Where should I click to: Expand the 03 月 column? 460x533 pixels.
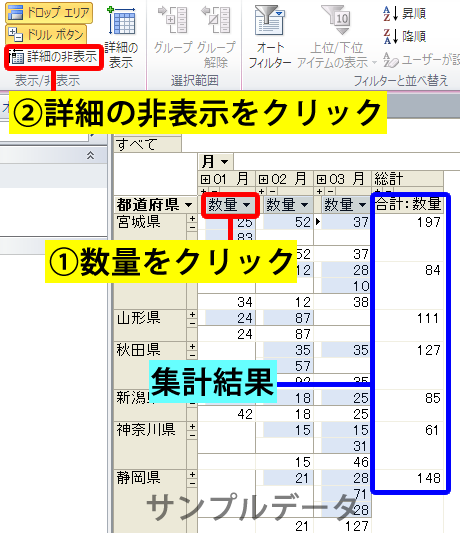click(321, 179)
